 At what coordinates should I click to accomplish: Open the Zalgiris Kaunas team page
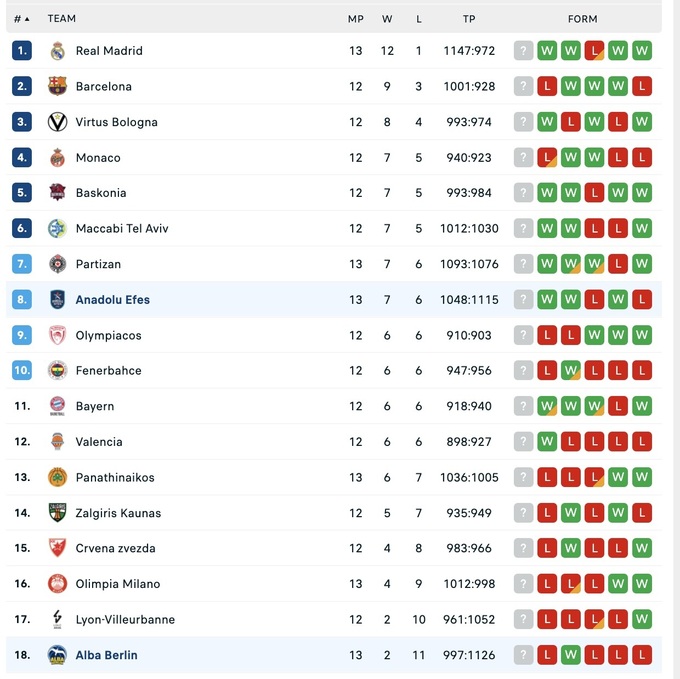tap(118, 513)
